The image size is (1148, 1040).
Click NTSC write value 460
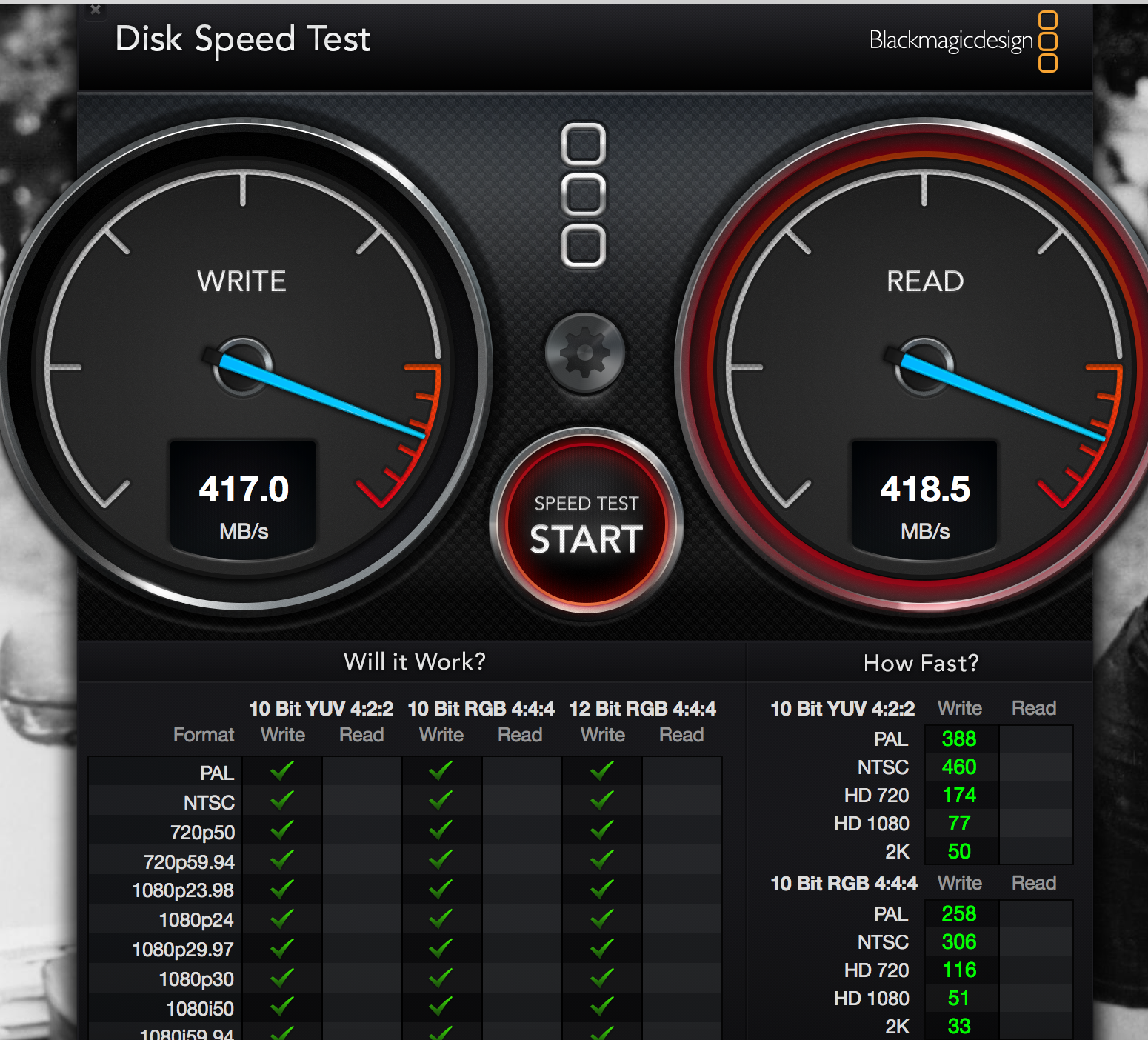tap(959, 767)
